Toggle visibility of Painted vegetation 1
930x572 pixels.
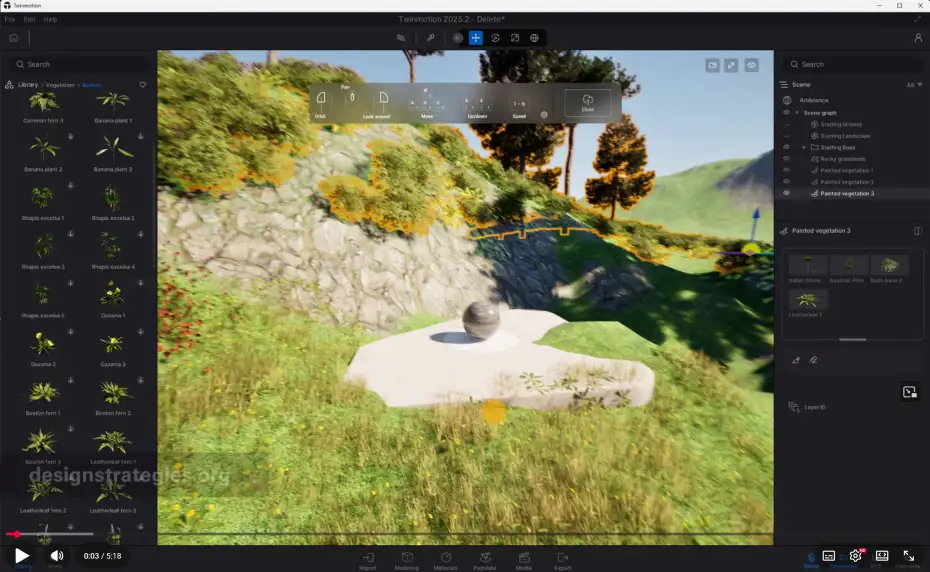pos(786,170)
